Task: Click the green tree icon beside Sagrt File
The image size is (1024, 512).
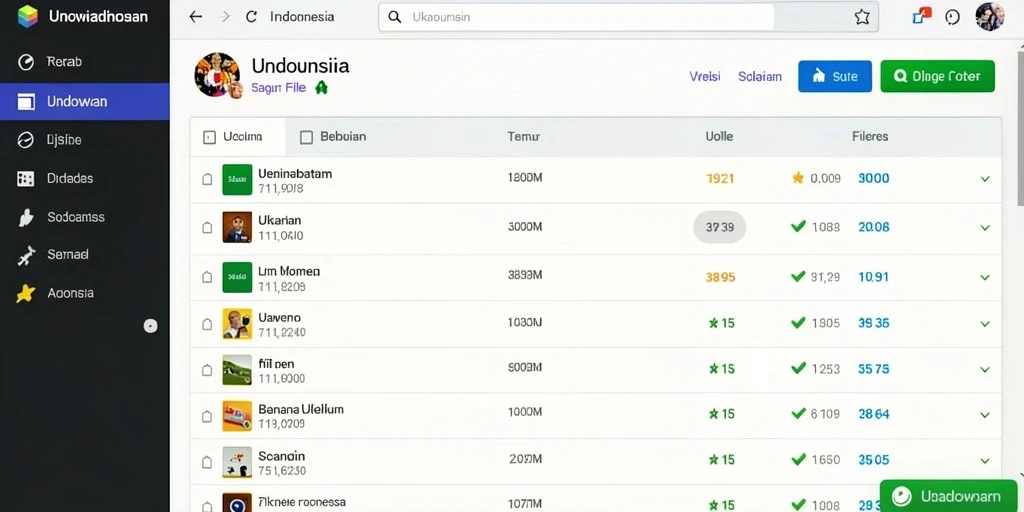Action: tap(321, 88)
